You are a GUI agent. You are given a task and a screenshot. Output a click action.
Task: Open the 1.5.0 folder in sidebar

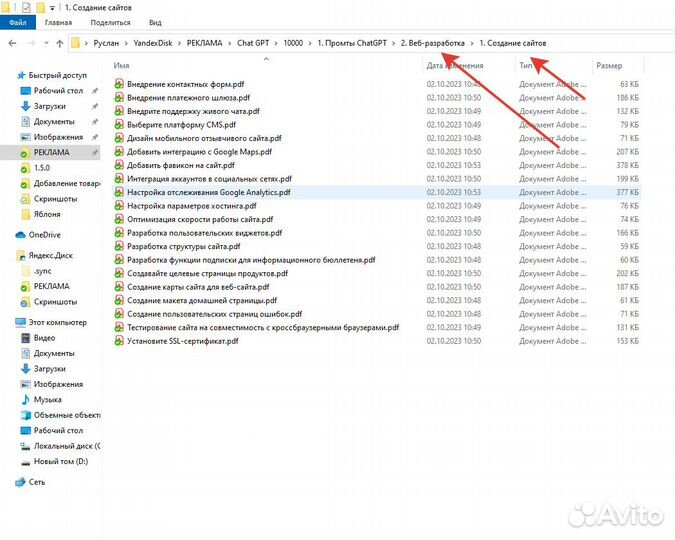pos(42,168)
